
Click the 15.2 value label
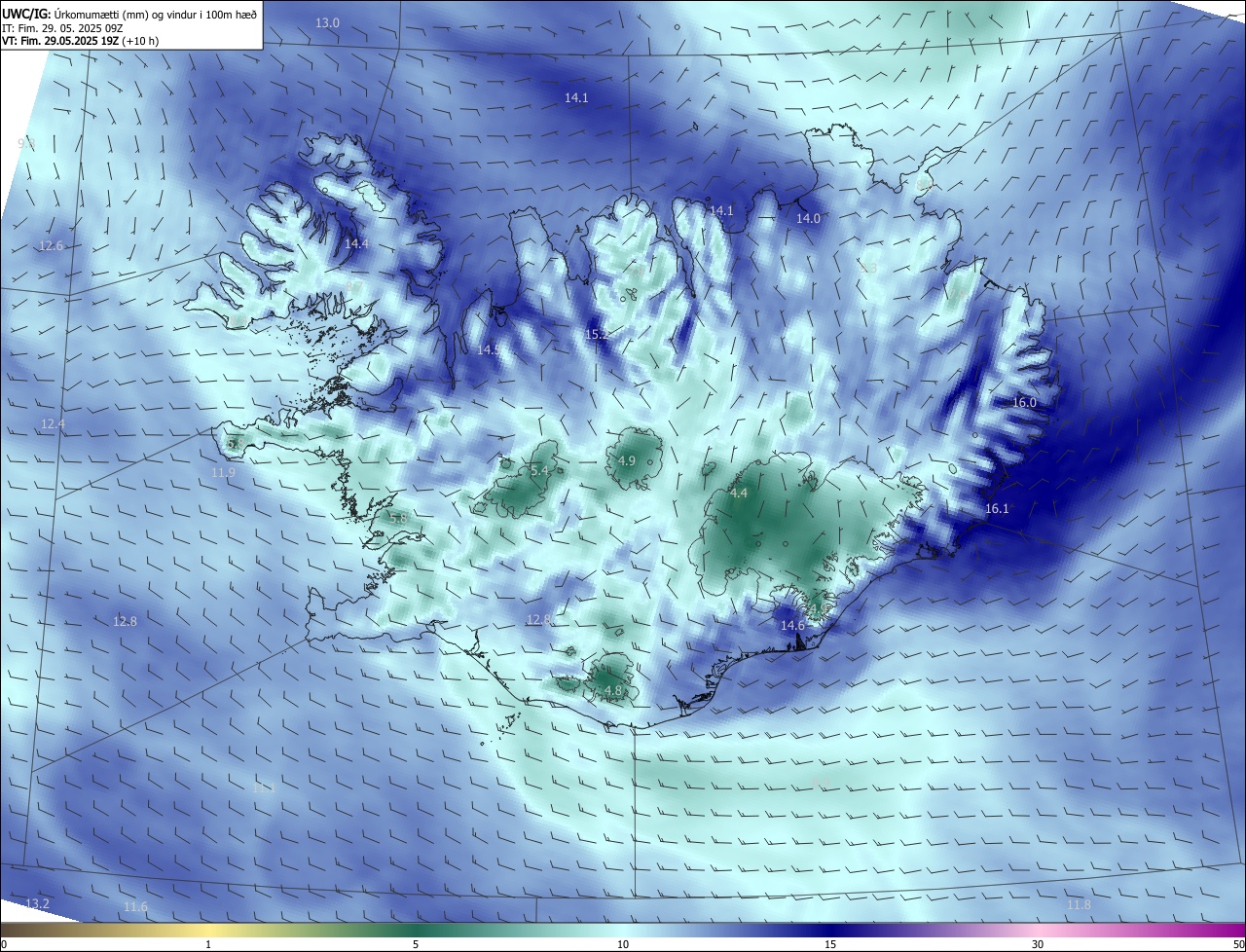596,335
